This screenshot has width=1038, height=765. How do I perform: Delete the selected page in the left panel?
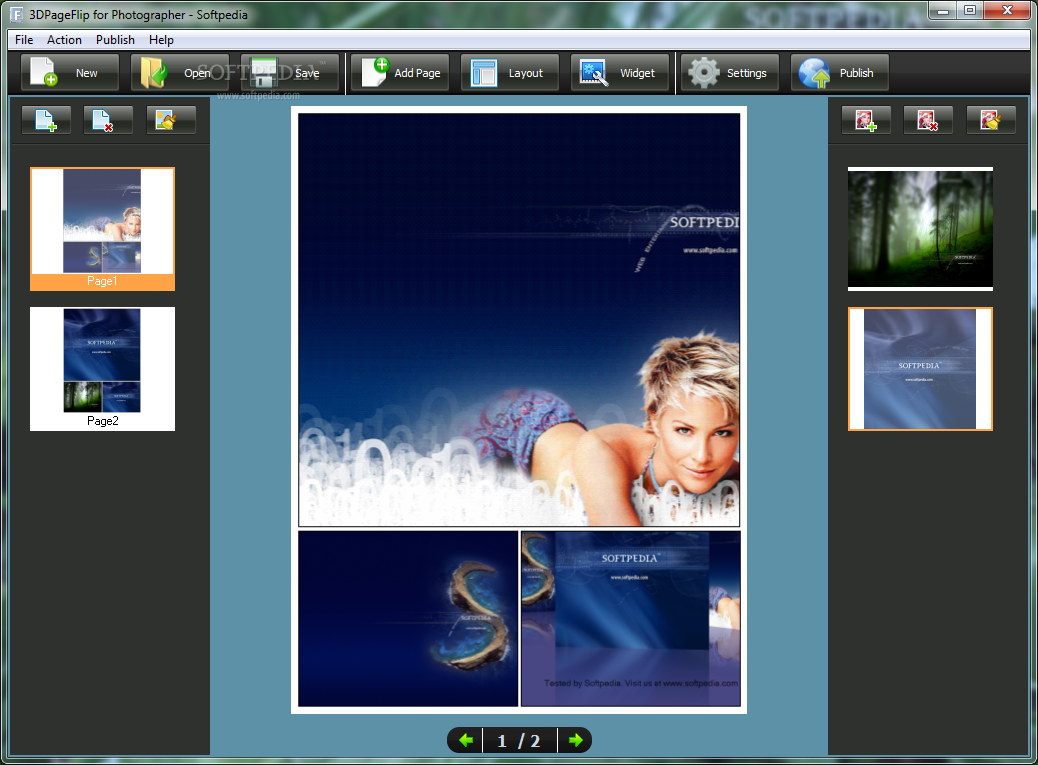point(108,120)
